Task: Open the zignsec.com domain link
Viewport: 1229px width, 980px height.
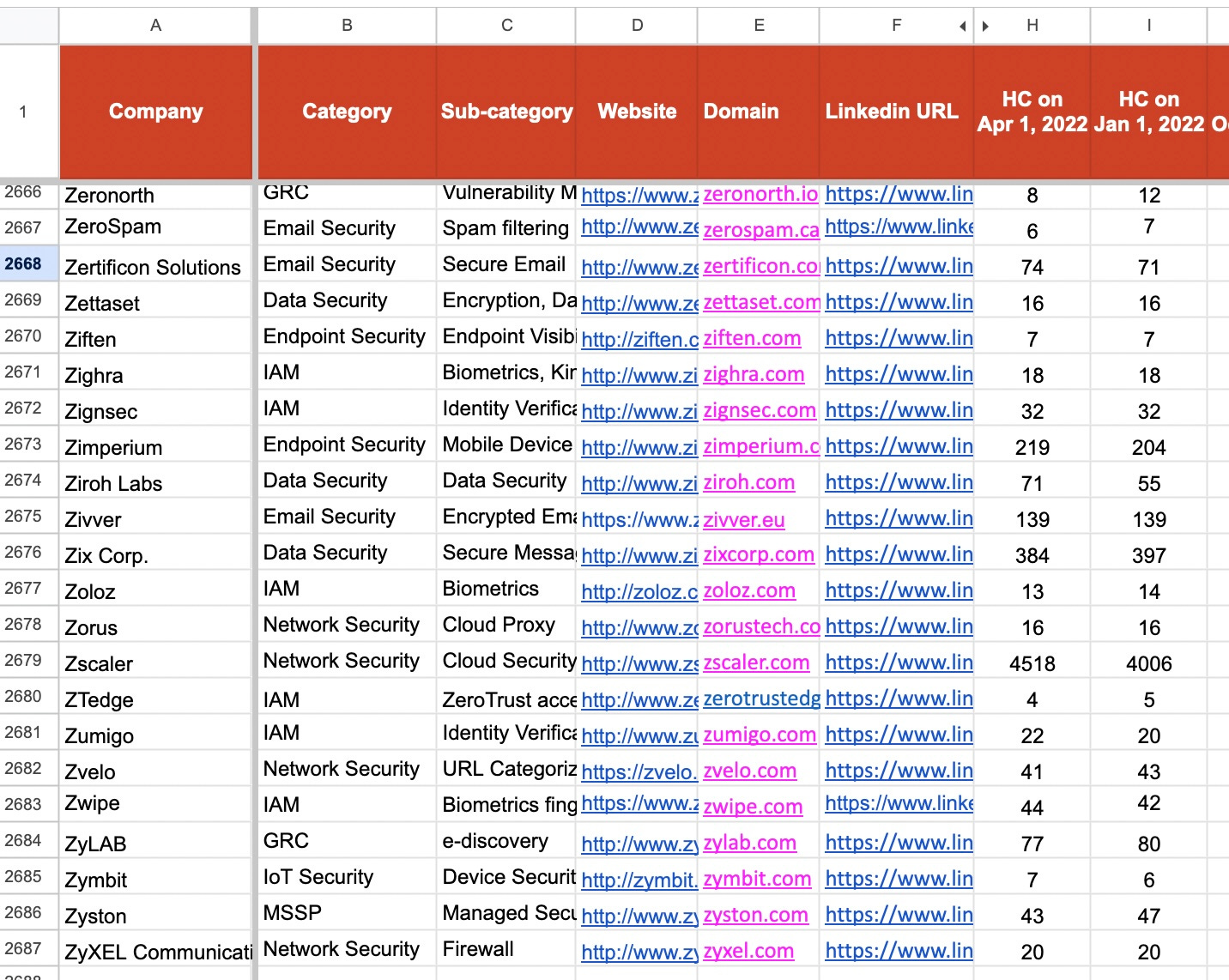Action: tap(760, 410)
